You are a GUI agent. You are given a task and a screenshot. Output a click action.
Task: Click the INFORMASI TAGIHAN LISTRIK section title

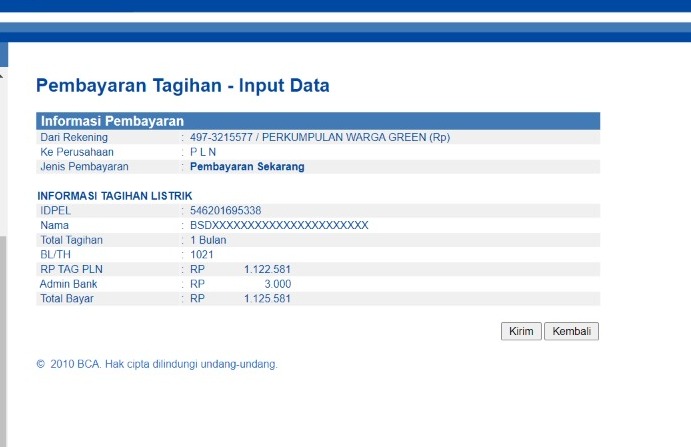tap(115, 195)
